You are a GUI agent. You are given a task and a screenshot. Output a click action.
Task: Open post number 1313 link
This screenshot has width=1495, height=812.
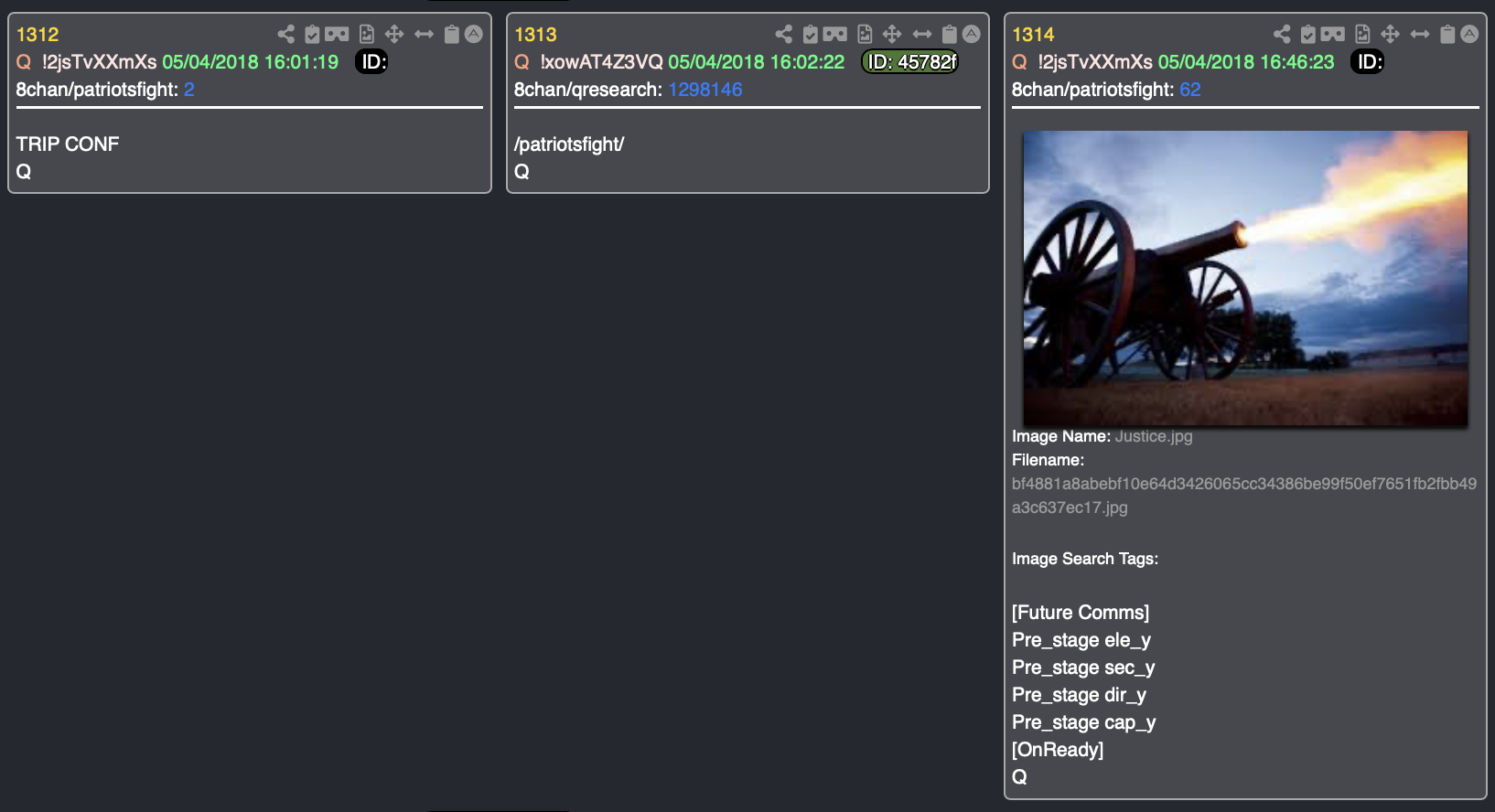(535, 35)
